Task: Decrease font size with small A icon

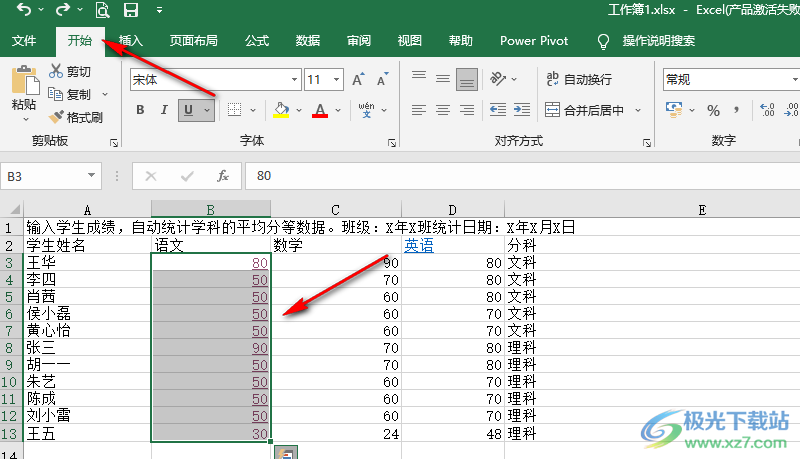Action: (382, 80)
